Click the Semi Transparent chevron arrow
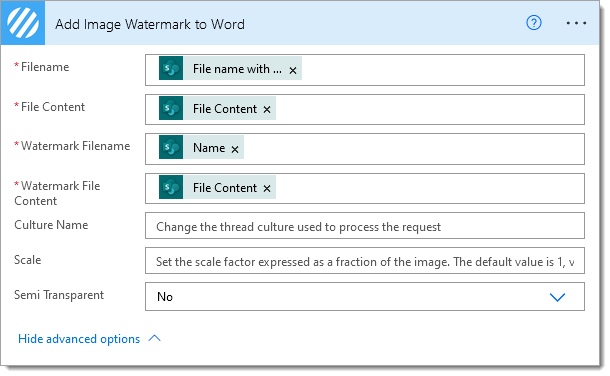 coord(557,297)
